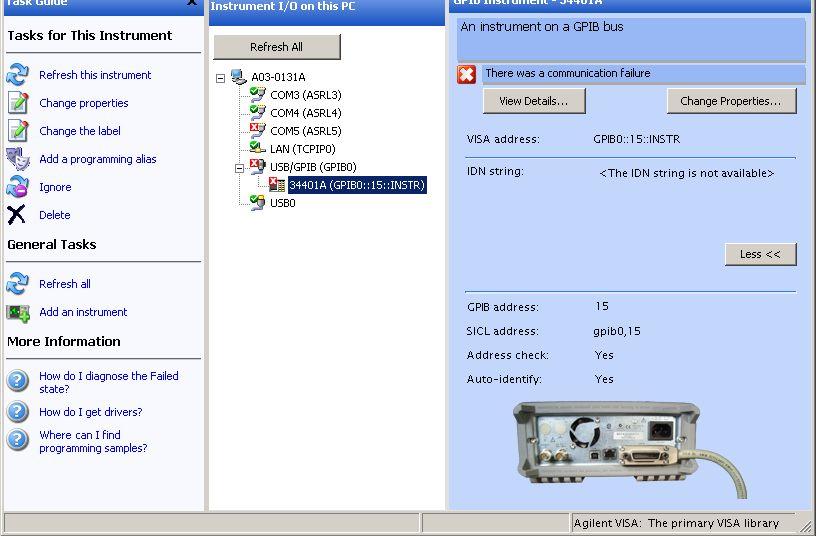Open Where can I find programming samples
816x536 pixels.
point(93,441)
